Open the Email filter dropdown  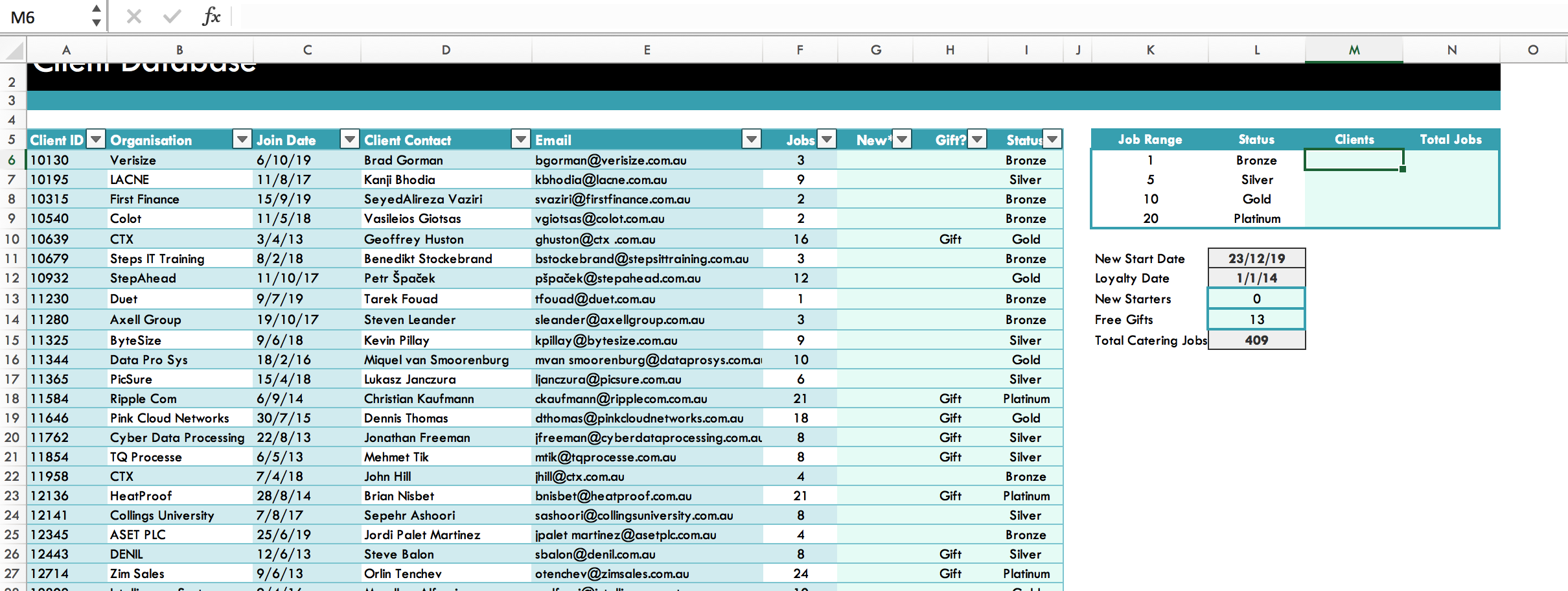click(751, 139)
